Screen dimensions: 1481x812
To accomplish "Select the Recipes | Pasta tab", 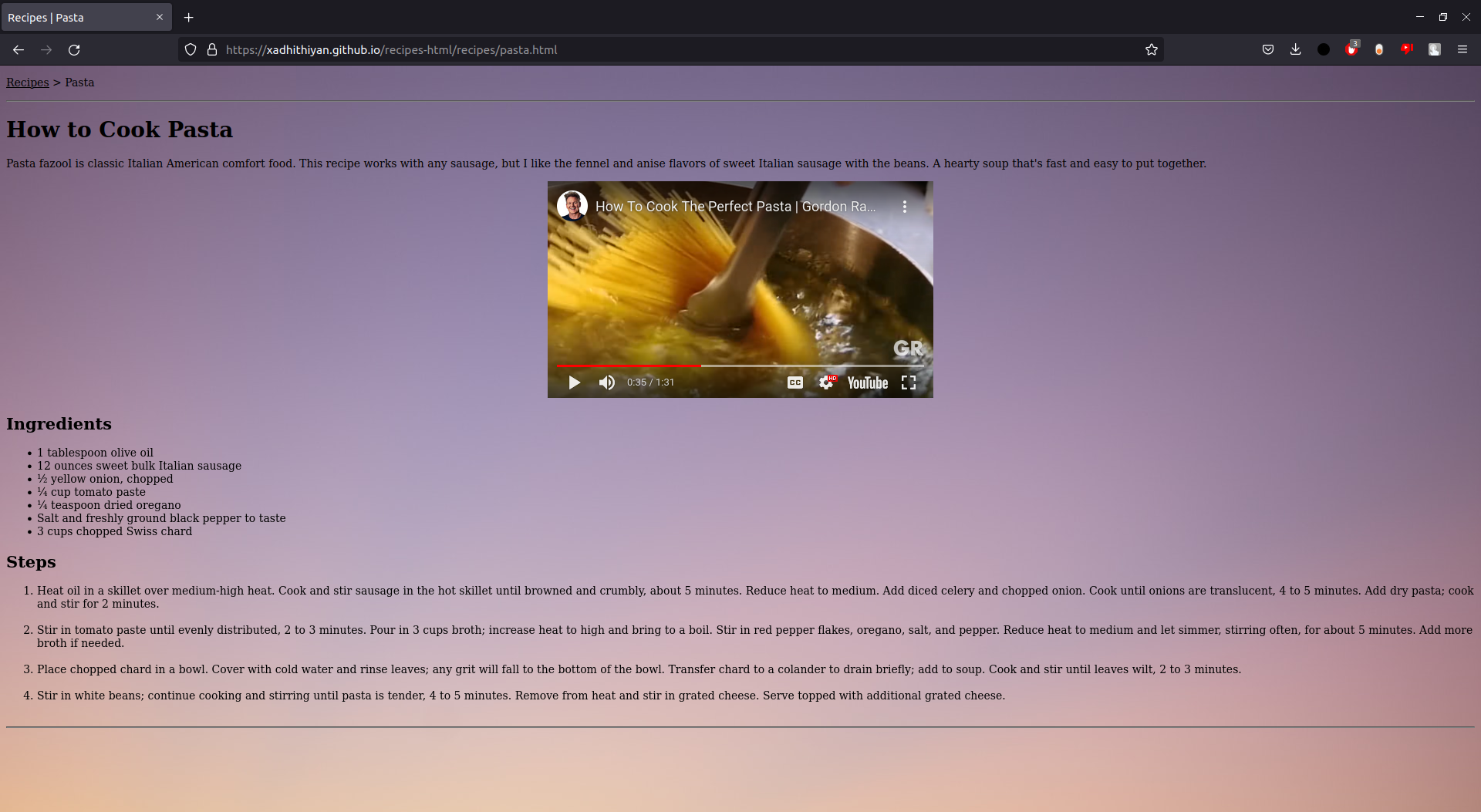I will point(77,17).
